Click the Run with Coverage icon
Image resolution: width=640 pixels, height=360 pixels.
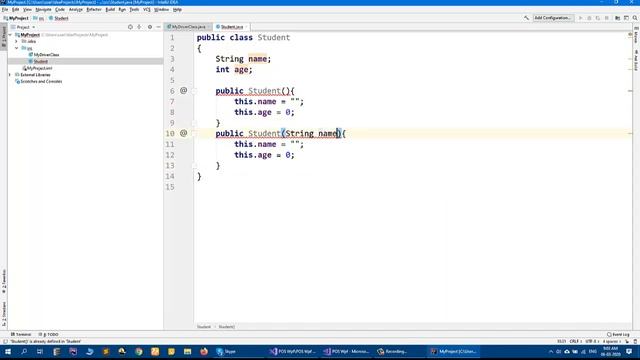(598, 18)
